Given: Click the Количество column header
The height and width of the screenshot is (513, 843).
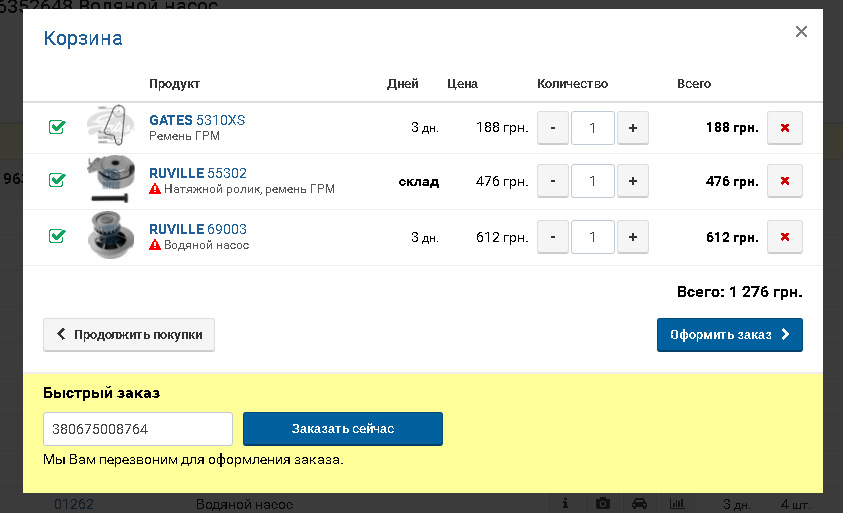Looking at the screenshot, I should (573, 84).
